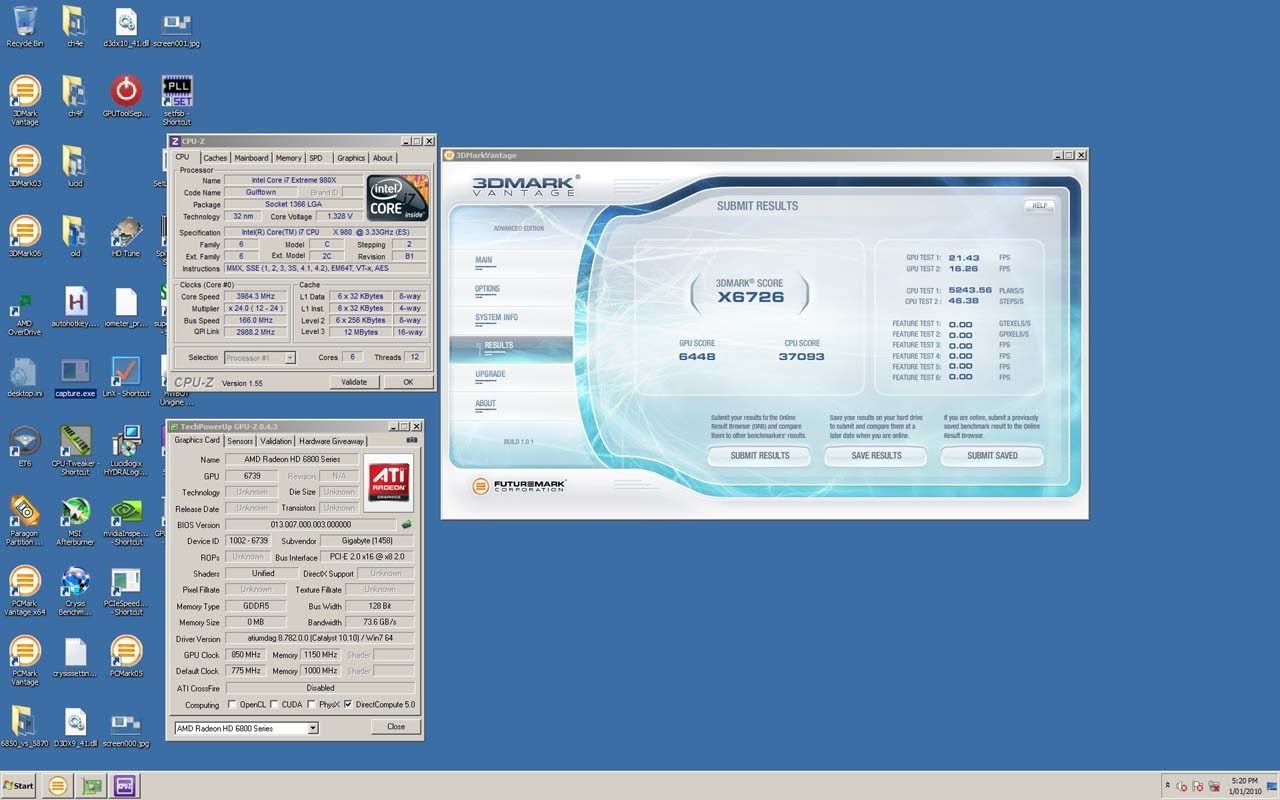The height and width of the screenshot is (800, 1280).
Task: Open the Sensors tab in GPU-Z
Action: pyautogui.click(x=240, y=441)
